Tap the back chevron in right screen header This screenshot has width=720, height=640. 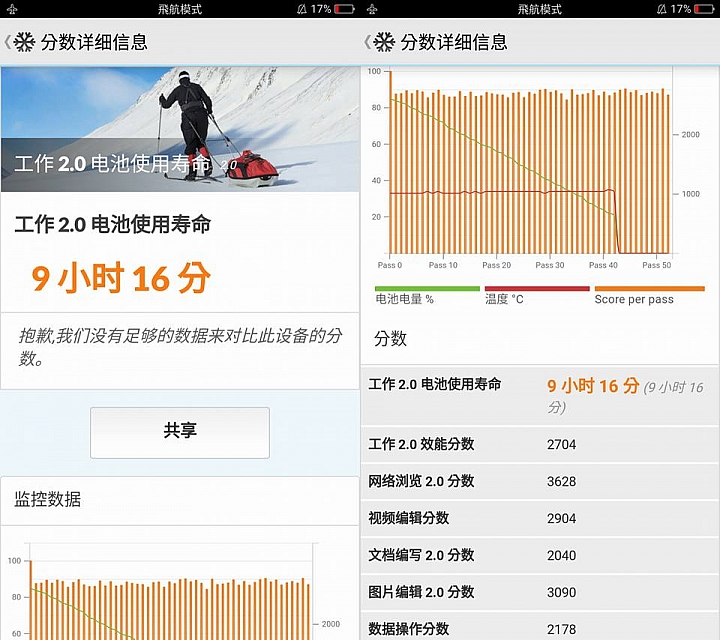[367, 42]
